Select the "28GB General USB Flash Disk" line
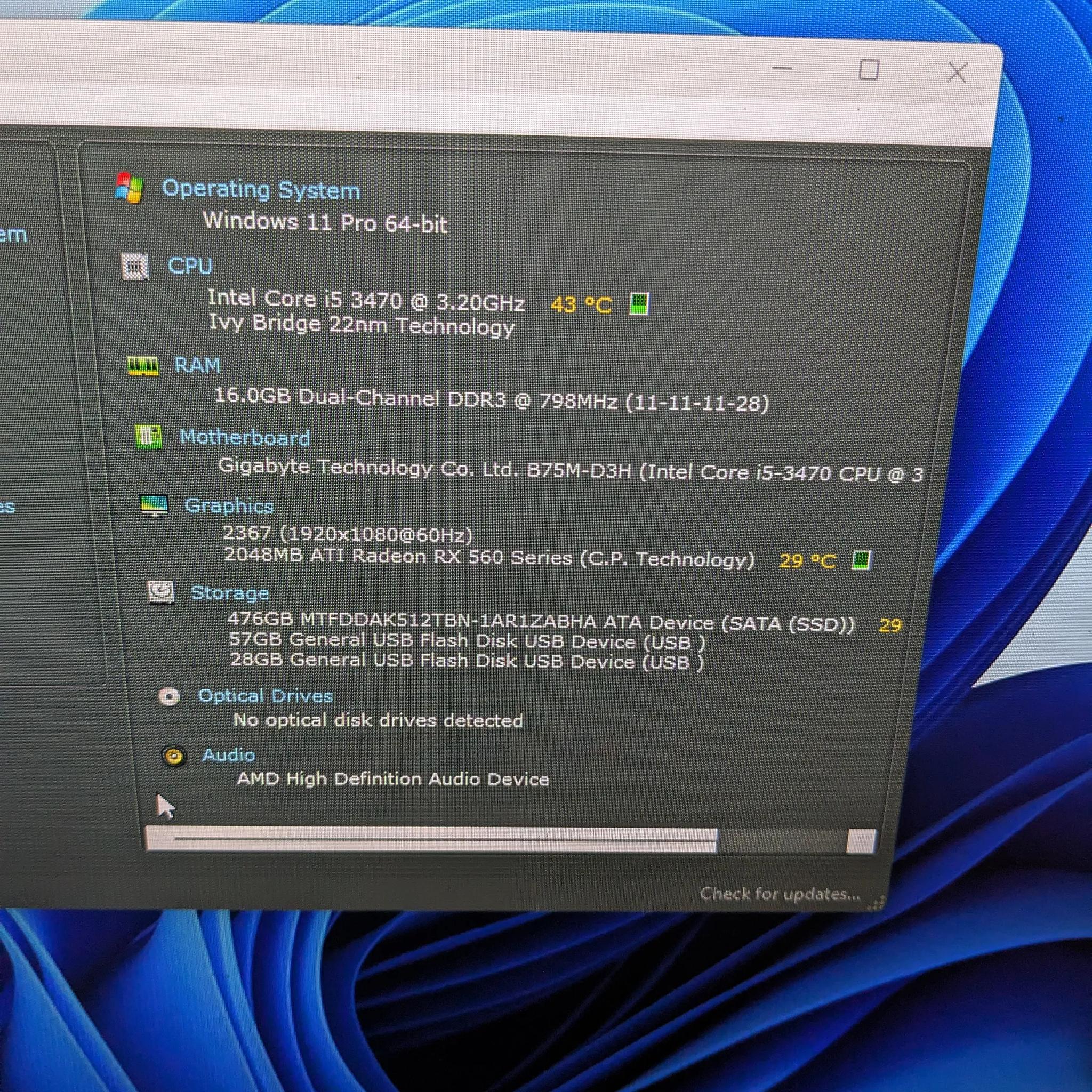Viewport: 1092px width, 1092px height. click(x=468, y=661)
